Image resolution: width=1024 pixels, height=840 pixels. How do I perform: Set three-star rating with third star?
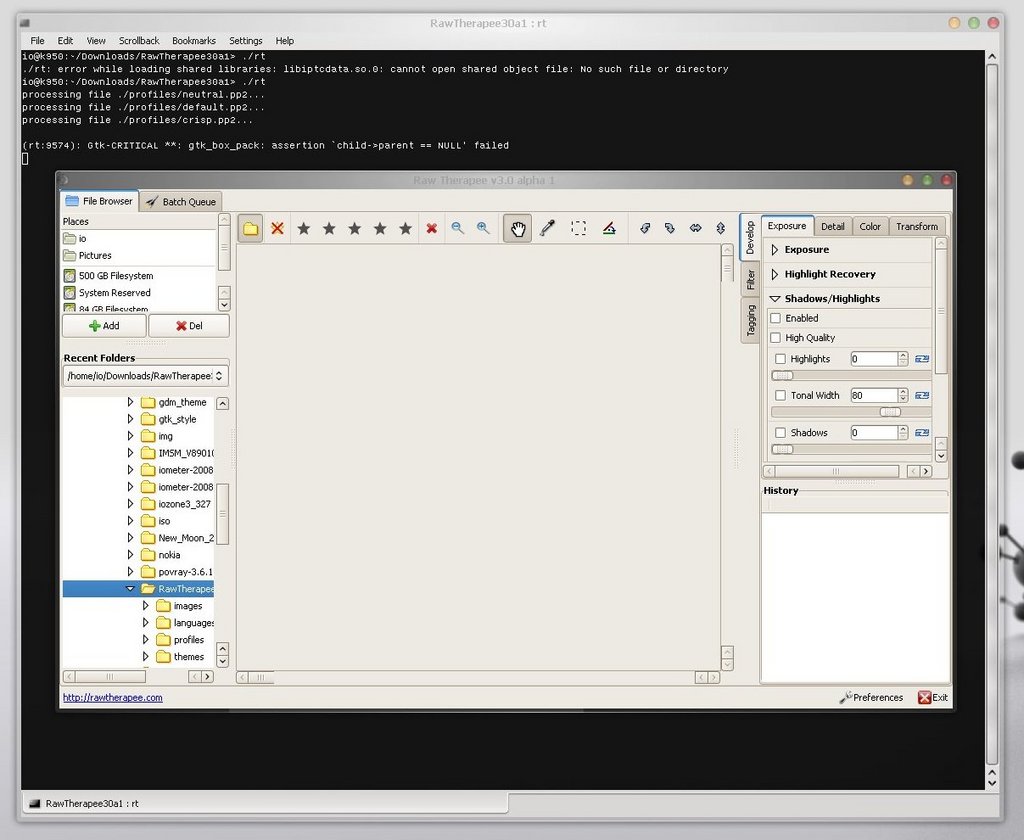(x=355, y=228)
